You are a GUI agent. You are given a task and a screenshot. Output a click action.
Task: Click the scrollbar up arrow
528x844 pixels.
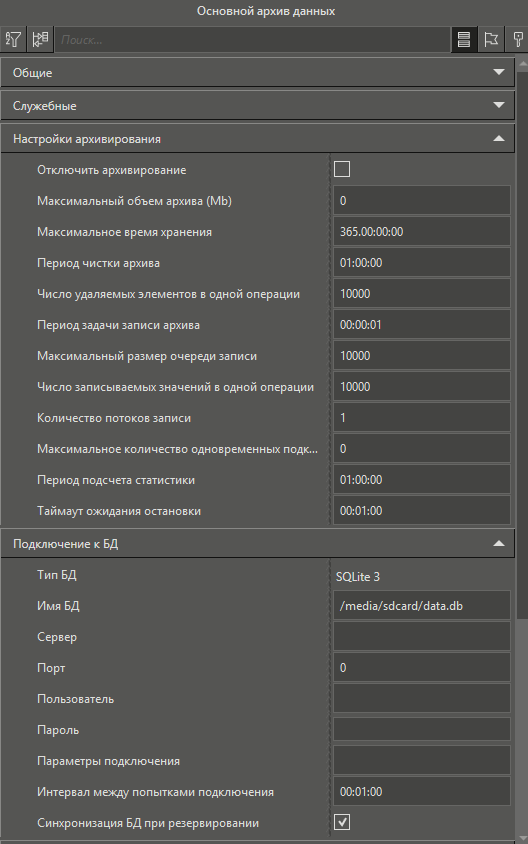coord(522,64)
